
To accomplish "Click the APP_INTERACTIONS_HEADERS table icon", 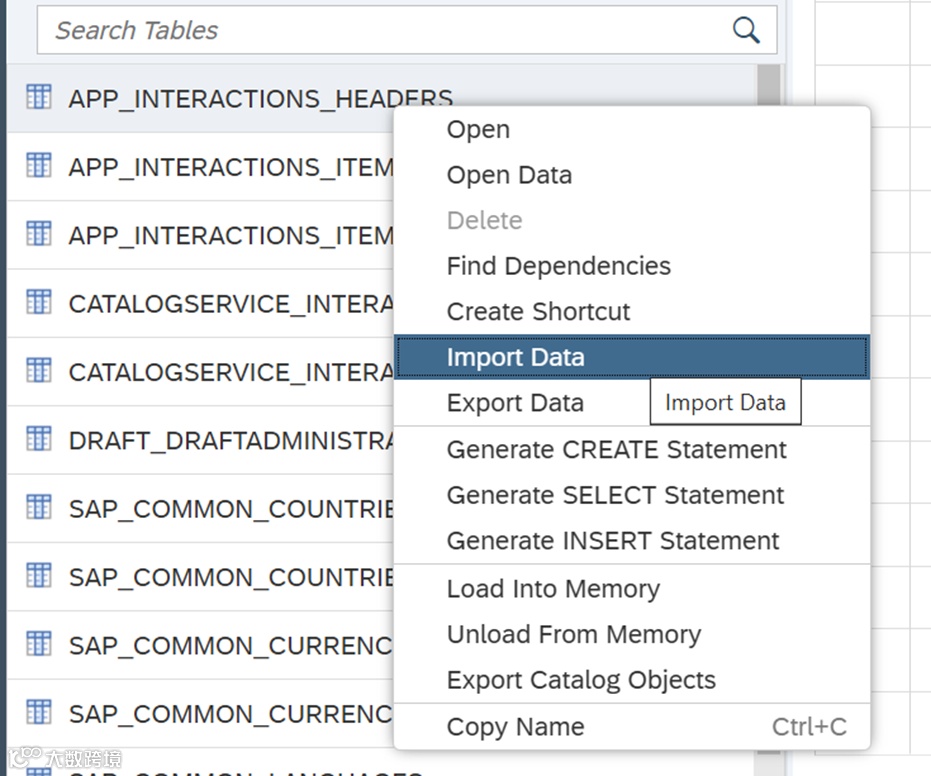I will tap(39, 97).
